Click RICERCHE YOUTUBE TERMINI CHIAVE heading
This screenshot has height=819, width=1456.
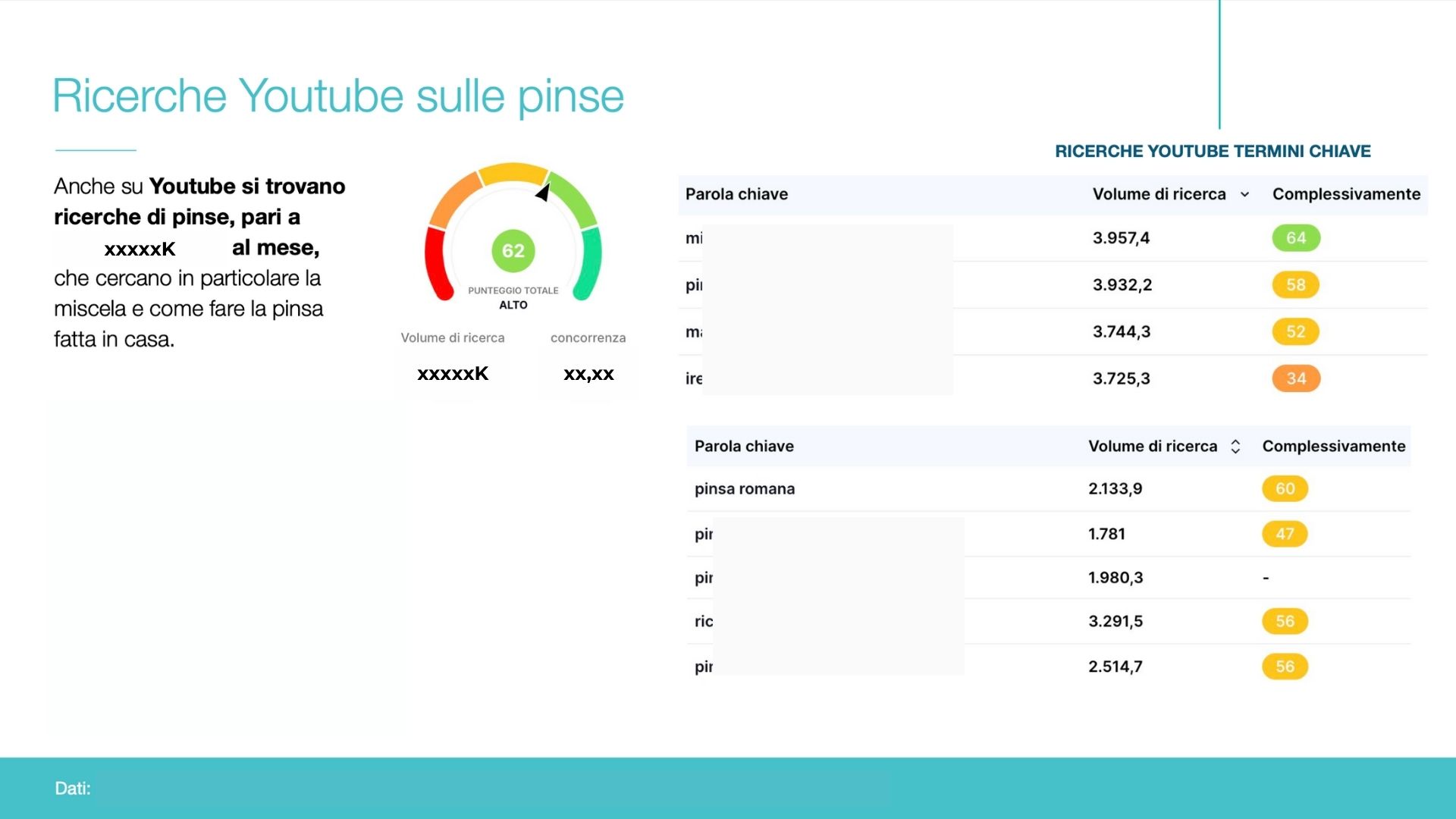[x=1212, y=151]
